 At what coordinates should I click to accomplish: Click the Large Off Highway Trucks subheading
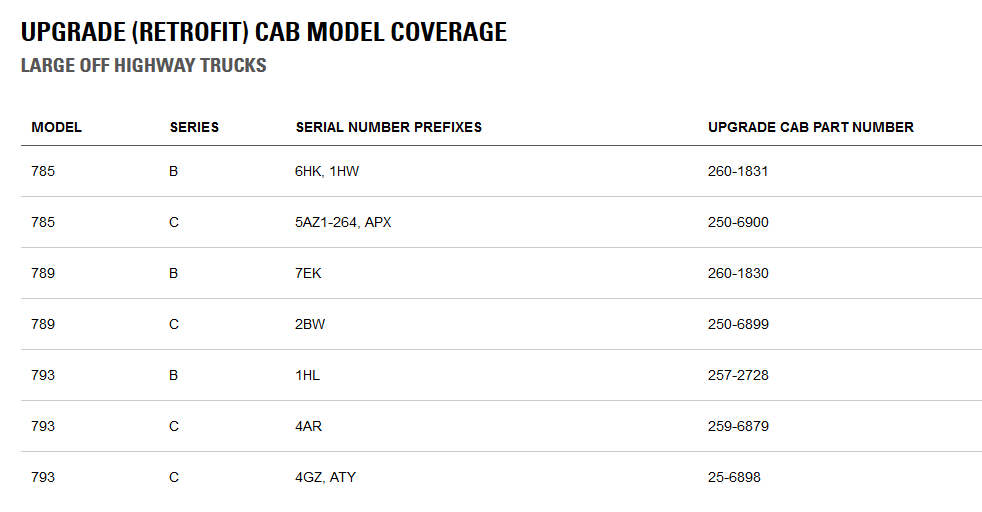[x=144, y=66]
